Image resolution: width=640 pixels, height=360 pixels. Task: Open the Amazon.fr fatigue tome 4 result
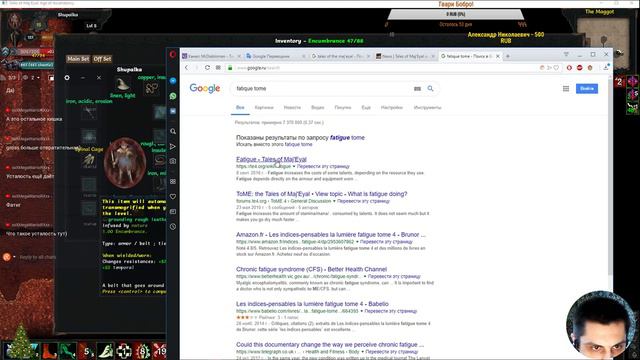[x=331, y=235]
